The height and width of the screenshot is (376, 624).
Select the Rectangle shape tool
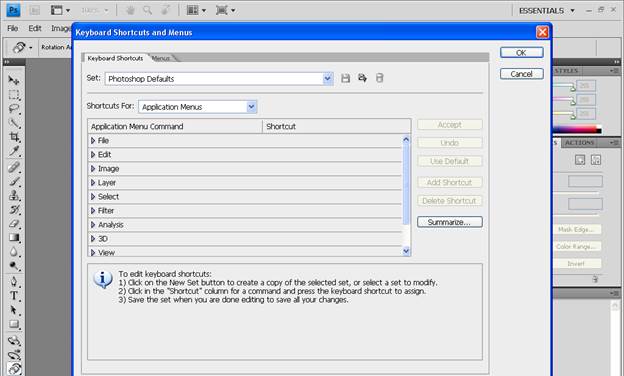pyautogui.click(x=14, y=324)
